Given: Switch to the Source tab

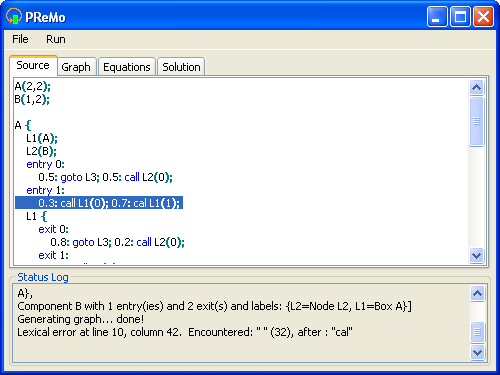Looking at the screenshot, I should coord(33,65).
